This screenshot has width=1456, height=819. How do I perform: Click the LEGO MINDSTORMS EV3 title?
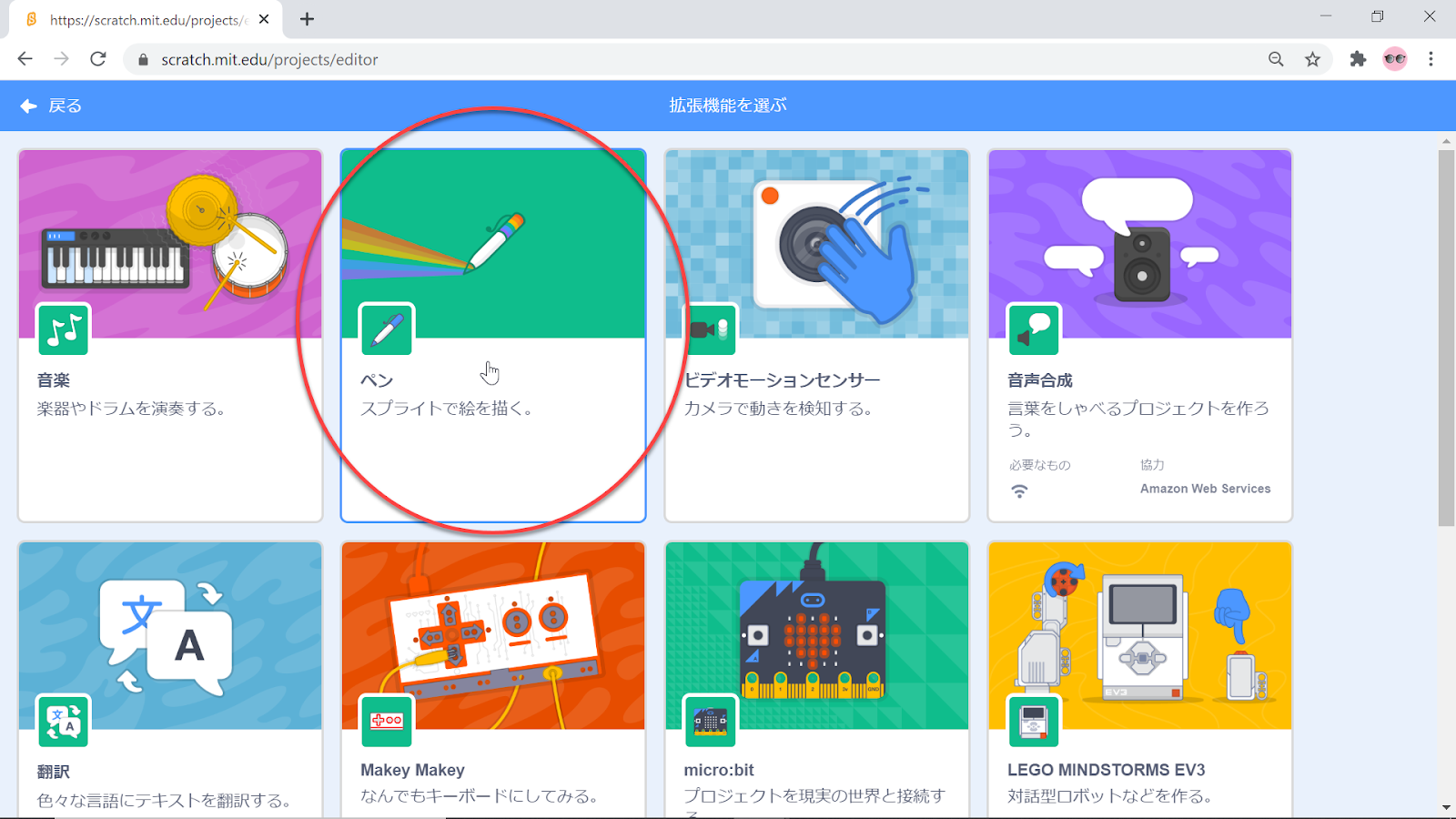click(1106, 770)
